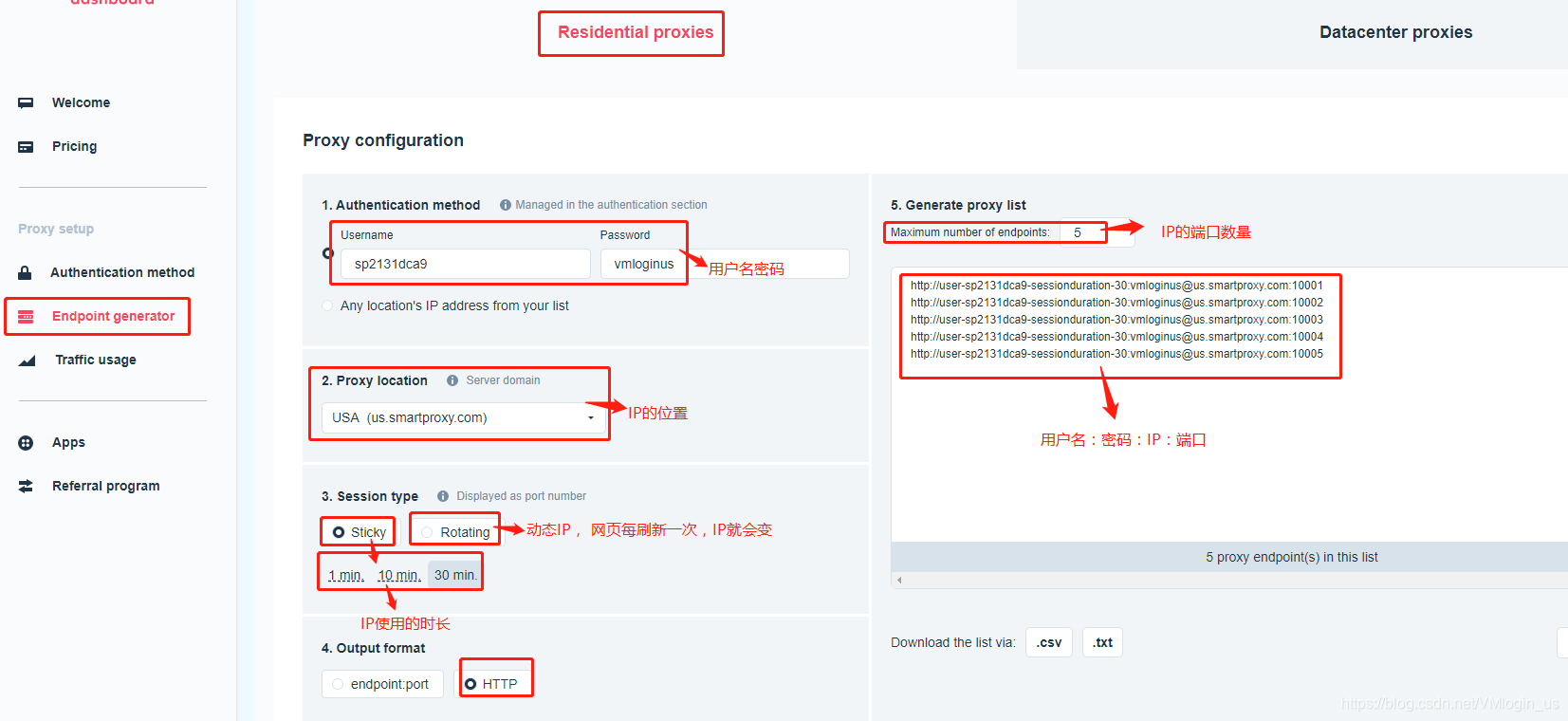Open Endpoint generator in the sidebar
Viewport: 1568px width, 721px height.
pyautogui.click(x=113, y=316)
